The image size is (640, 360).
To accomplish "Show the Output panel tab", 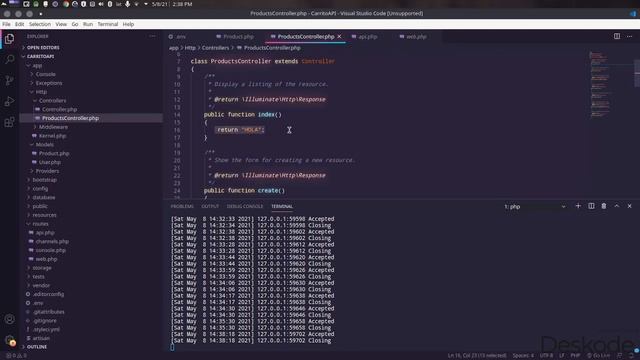I will 210,207.
